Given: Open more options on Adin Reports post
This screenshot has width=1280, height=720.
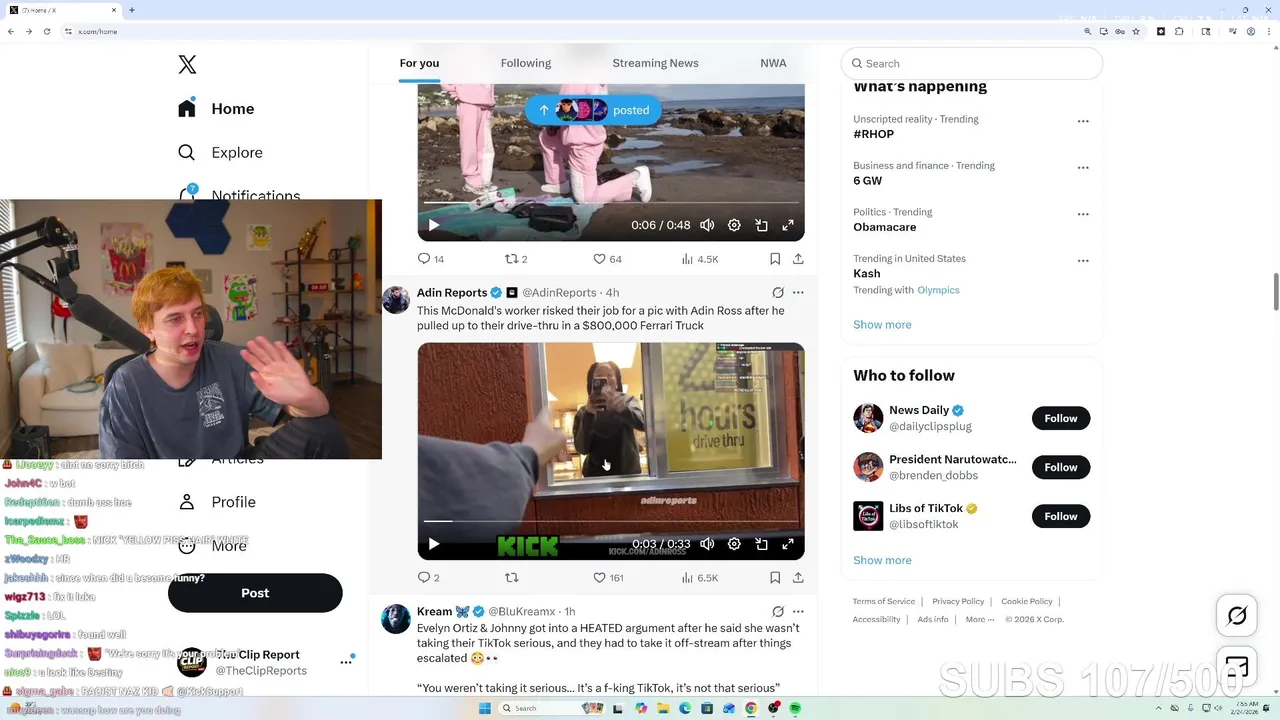Looking at the screenshot, I should [798, 293].
